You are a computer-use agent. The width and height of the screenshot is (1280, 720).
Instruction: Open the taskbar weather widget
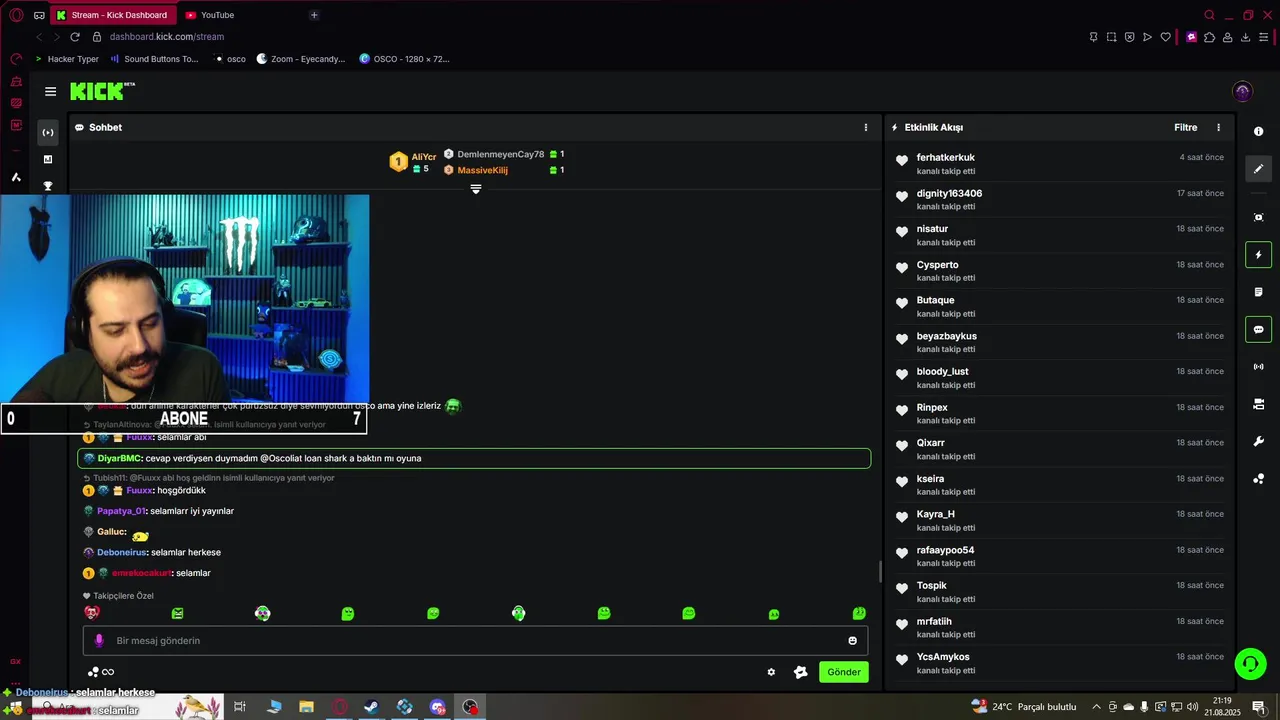(x=1023, y=707)
